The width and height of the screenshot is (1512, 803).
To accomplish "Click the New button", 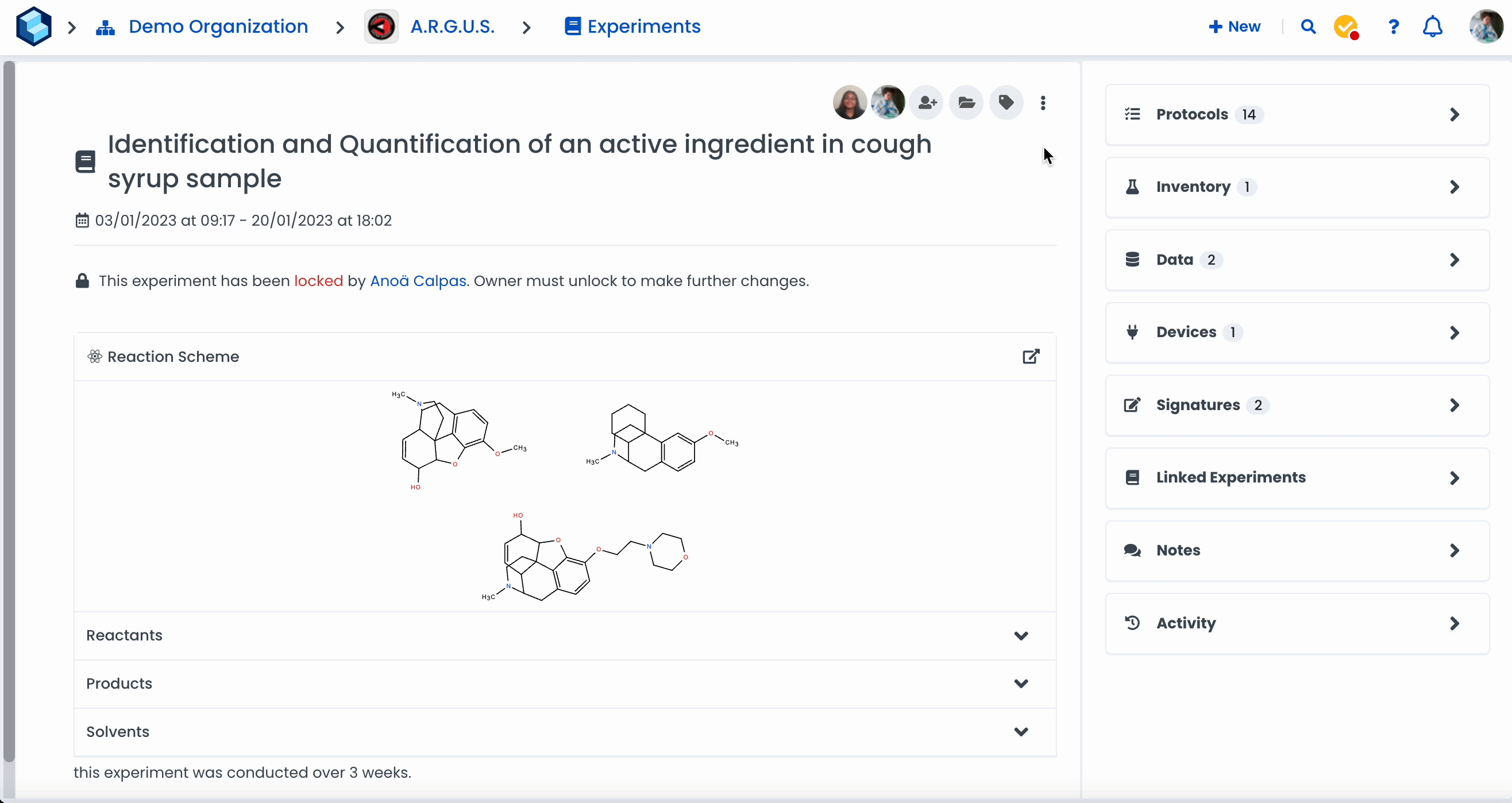I will point(1235,26).
